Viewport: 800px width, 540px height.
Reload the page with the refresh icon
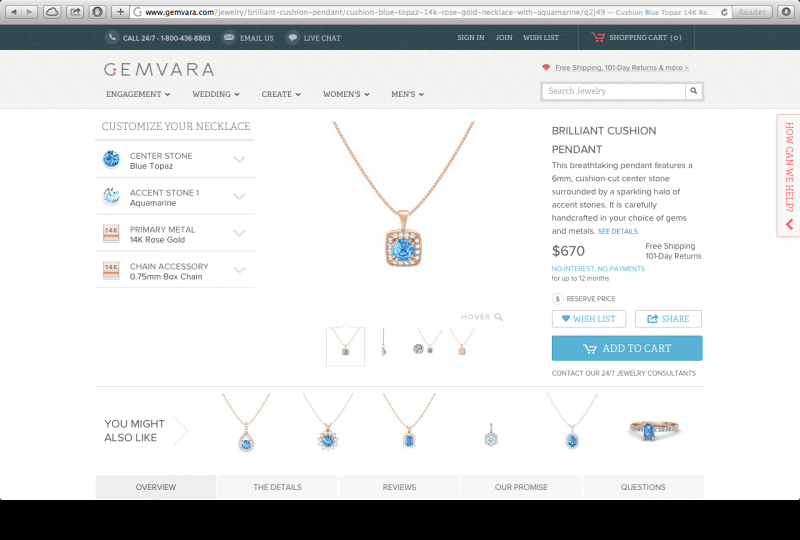[x=724, y=12]
